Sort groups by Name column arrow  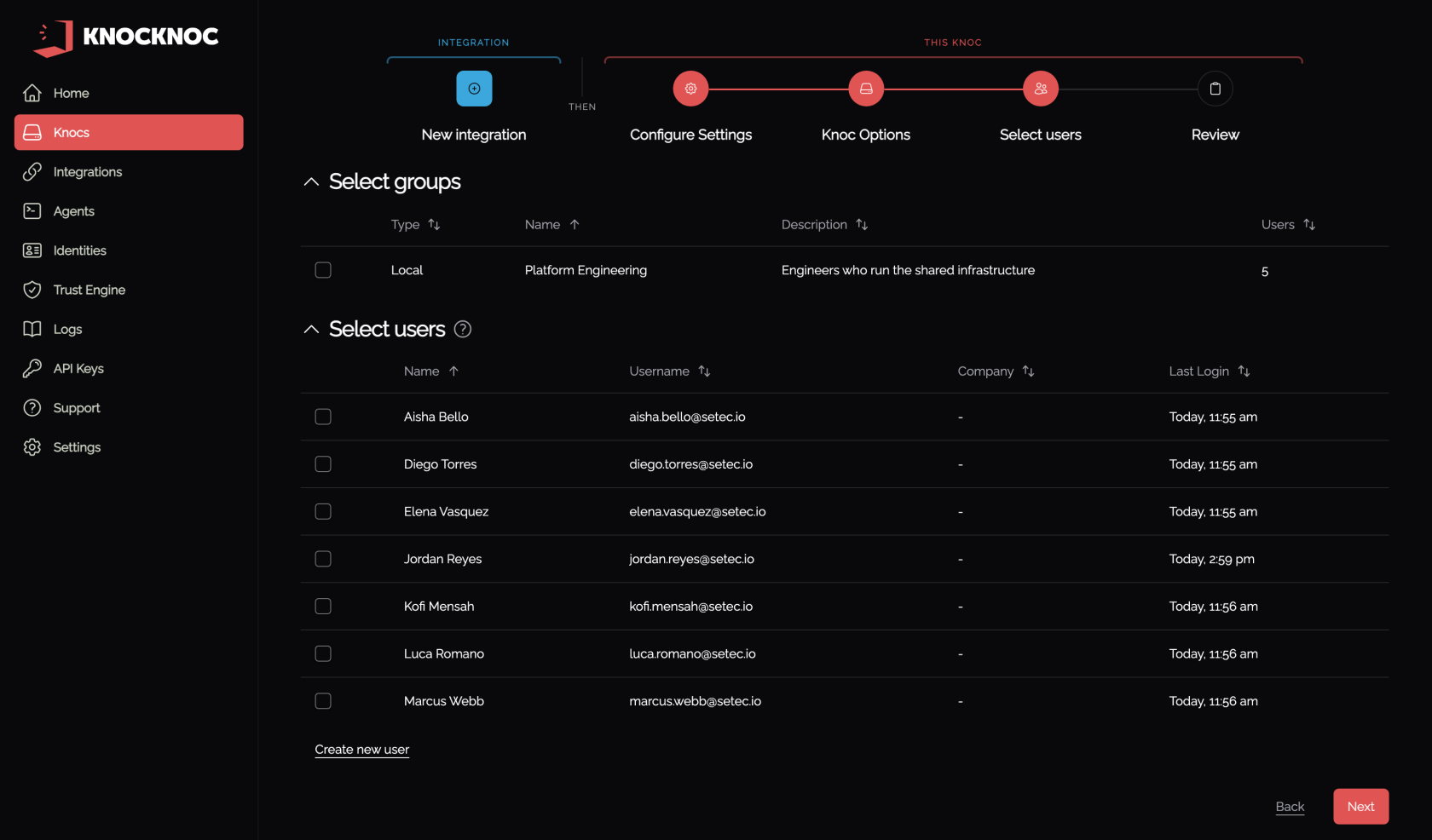575,224
